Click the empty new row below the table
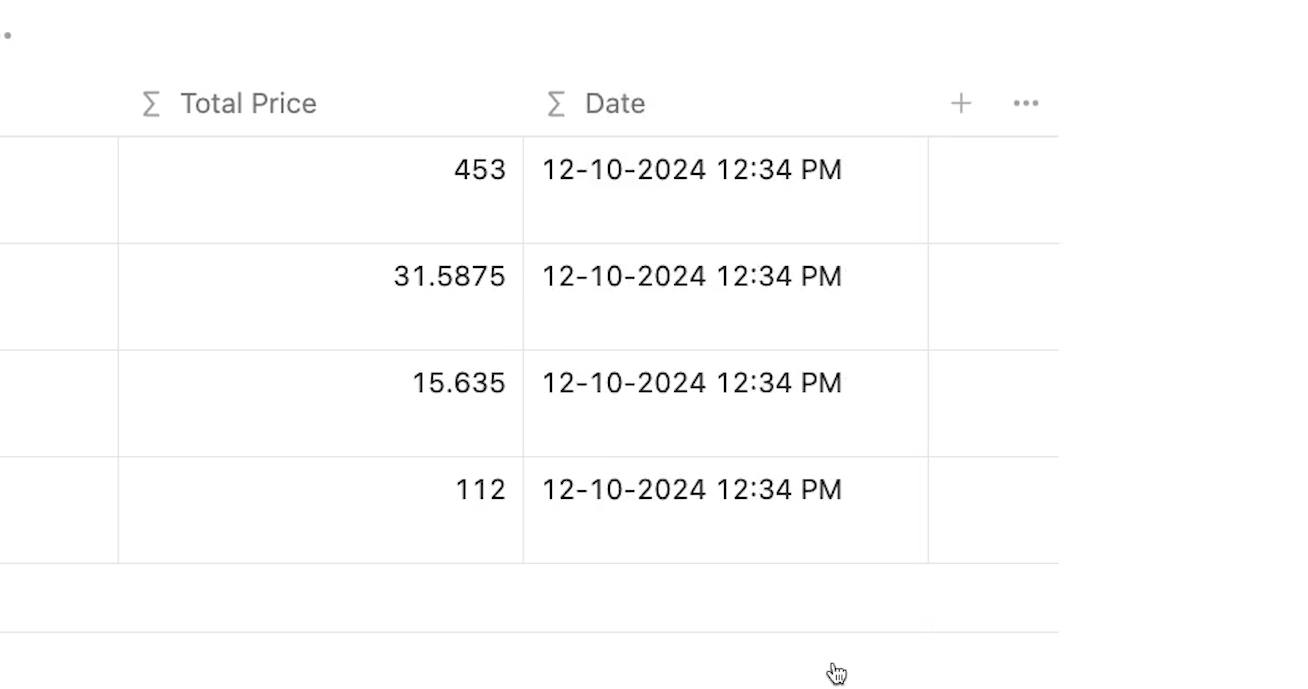The image size is (1308, 689). [529, 598]
